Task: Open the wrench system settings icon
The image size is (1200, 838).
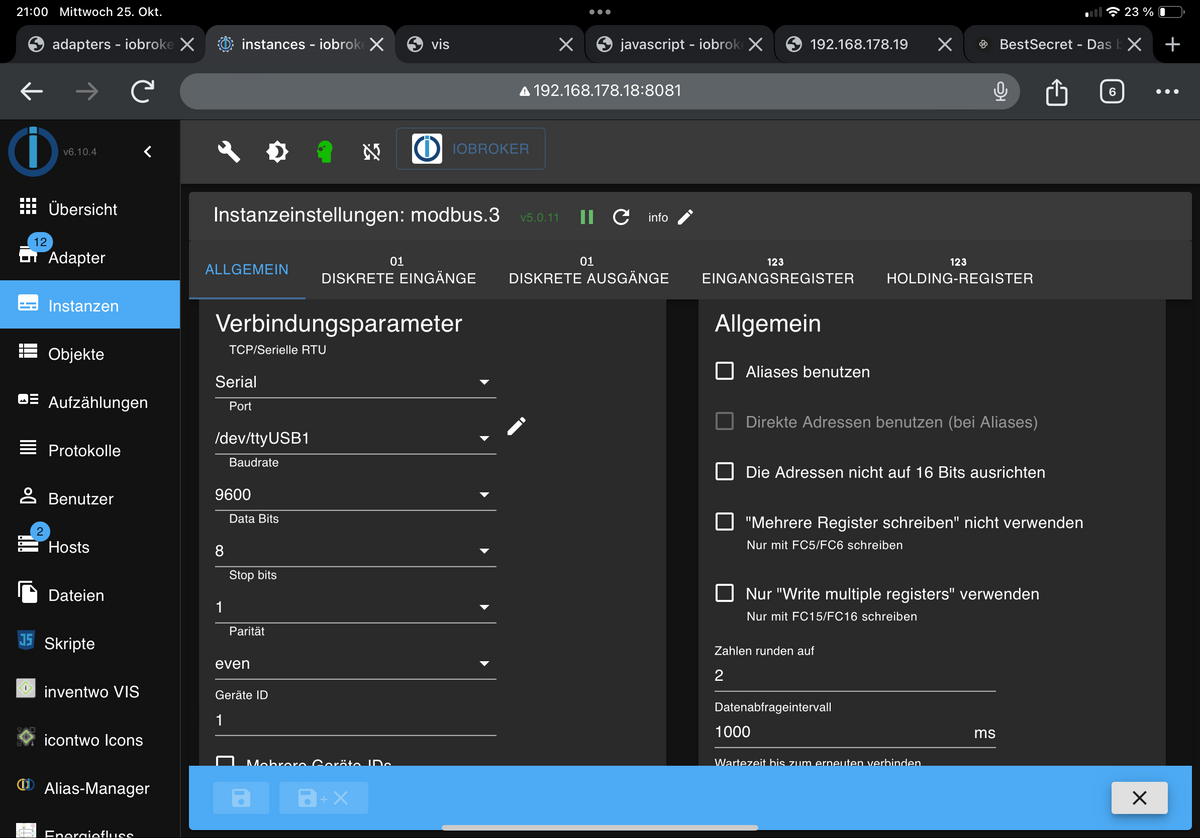Action: click(x=229, y=151)
